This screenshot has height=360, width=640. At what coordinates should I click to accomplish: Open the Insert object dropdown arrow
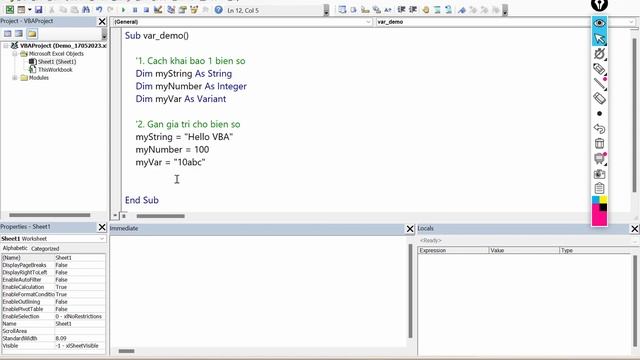pos(29,10)
